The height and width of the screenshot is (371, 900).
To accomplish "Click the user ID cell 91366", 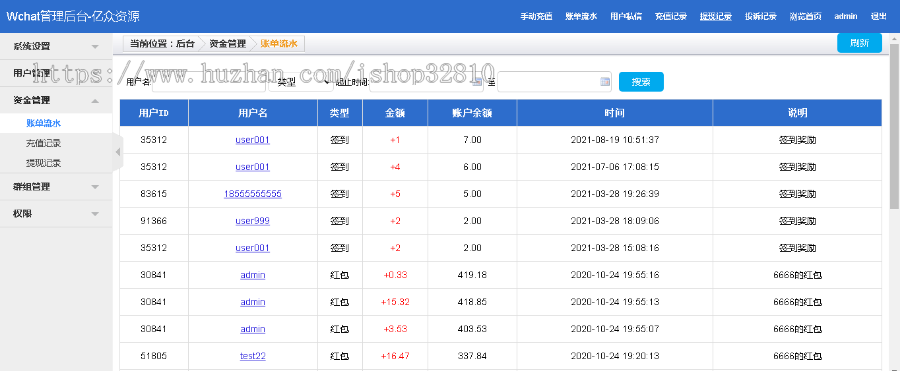I will pos(153,221).
